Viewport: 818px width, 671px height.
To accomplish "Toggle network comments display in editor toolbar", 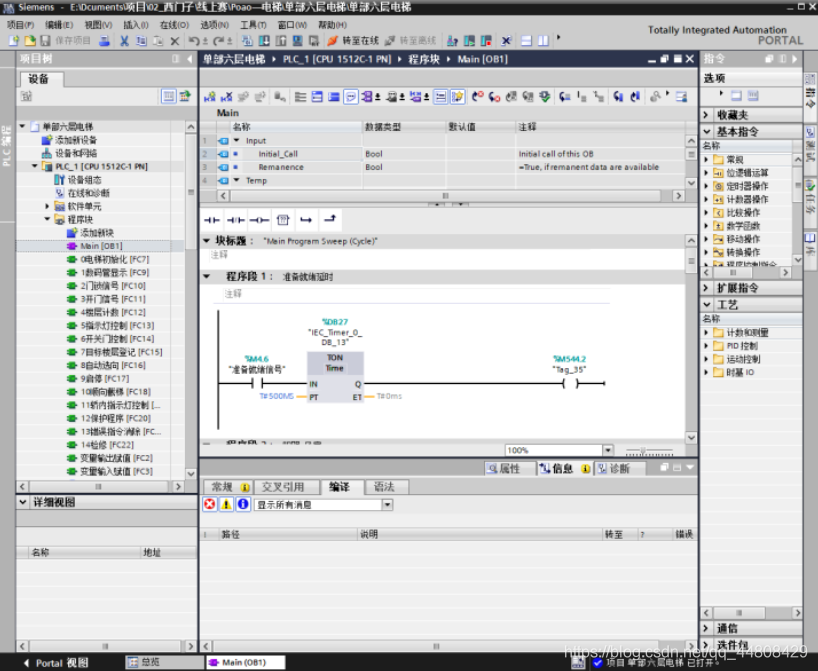I will [441, 97].
